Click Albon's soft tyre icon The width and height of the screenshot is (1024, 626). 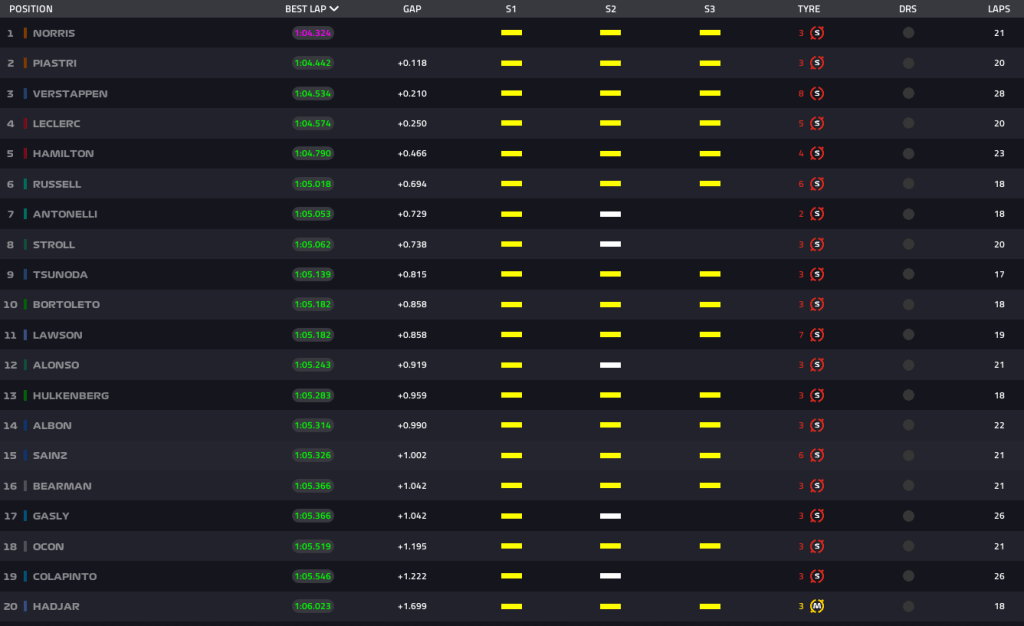817,425
